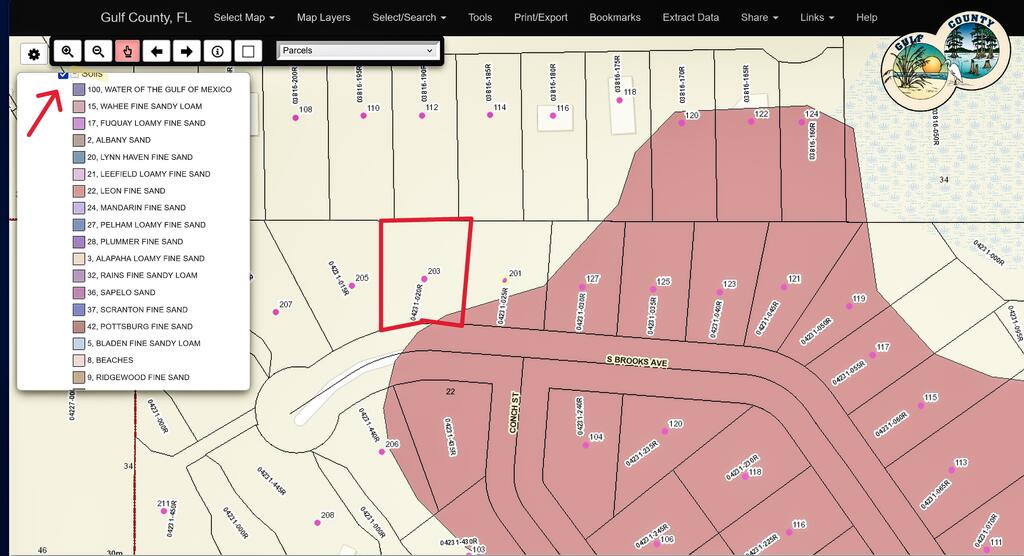Viewport: 1024px width, 556px height.
Task: Click the parcel 203 map point
Action: (x=424, y=279)
